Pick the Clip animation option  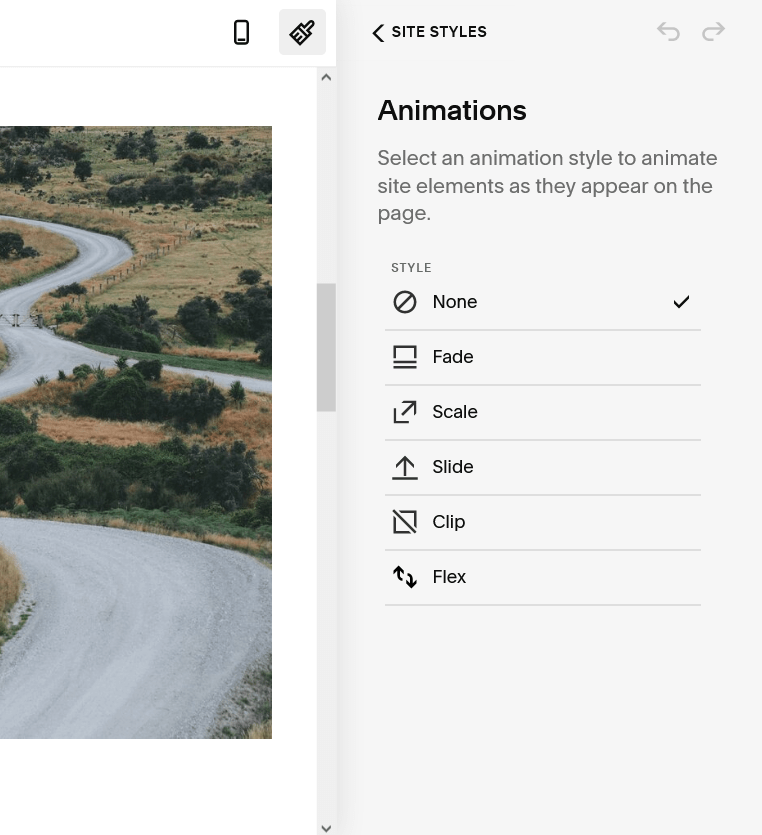click(543, 522)
